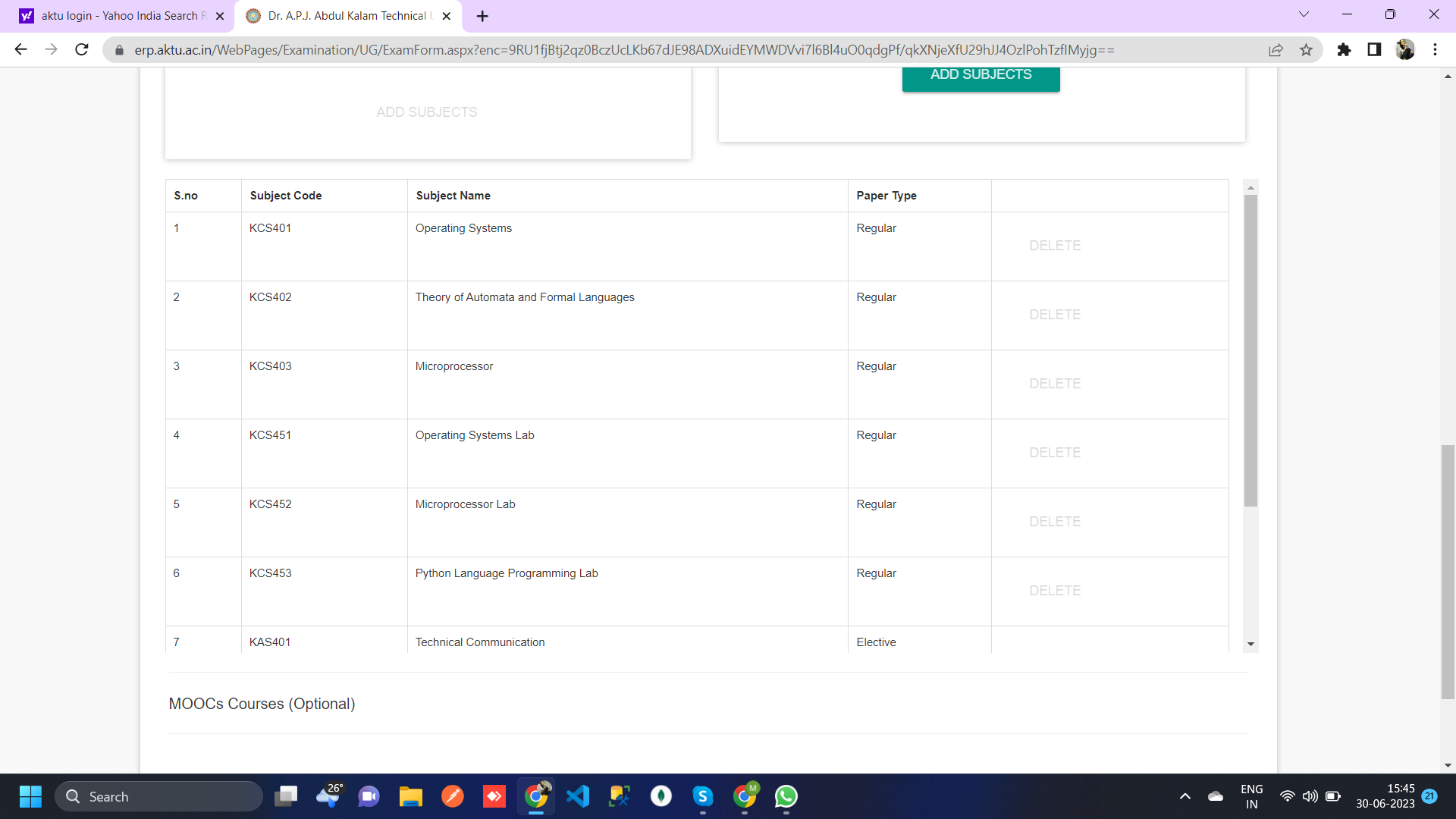Delete the Operating Systems KCS401 row
The width and height of the screenshot is (1456, 819).
pos(1054,246)
